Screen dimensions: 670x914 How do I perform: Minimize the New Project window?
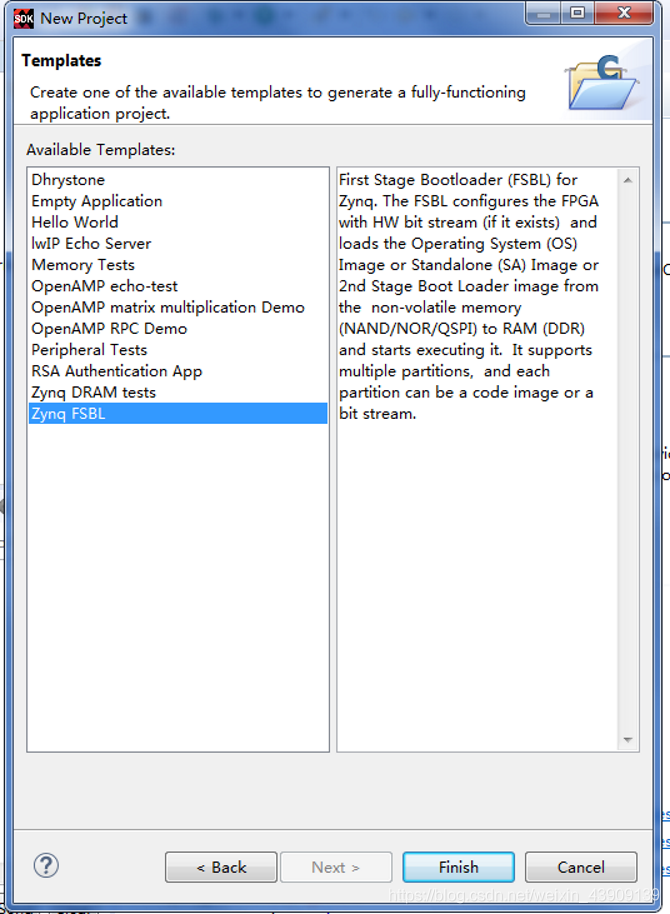543,13
